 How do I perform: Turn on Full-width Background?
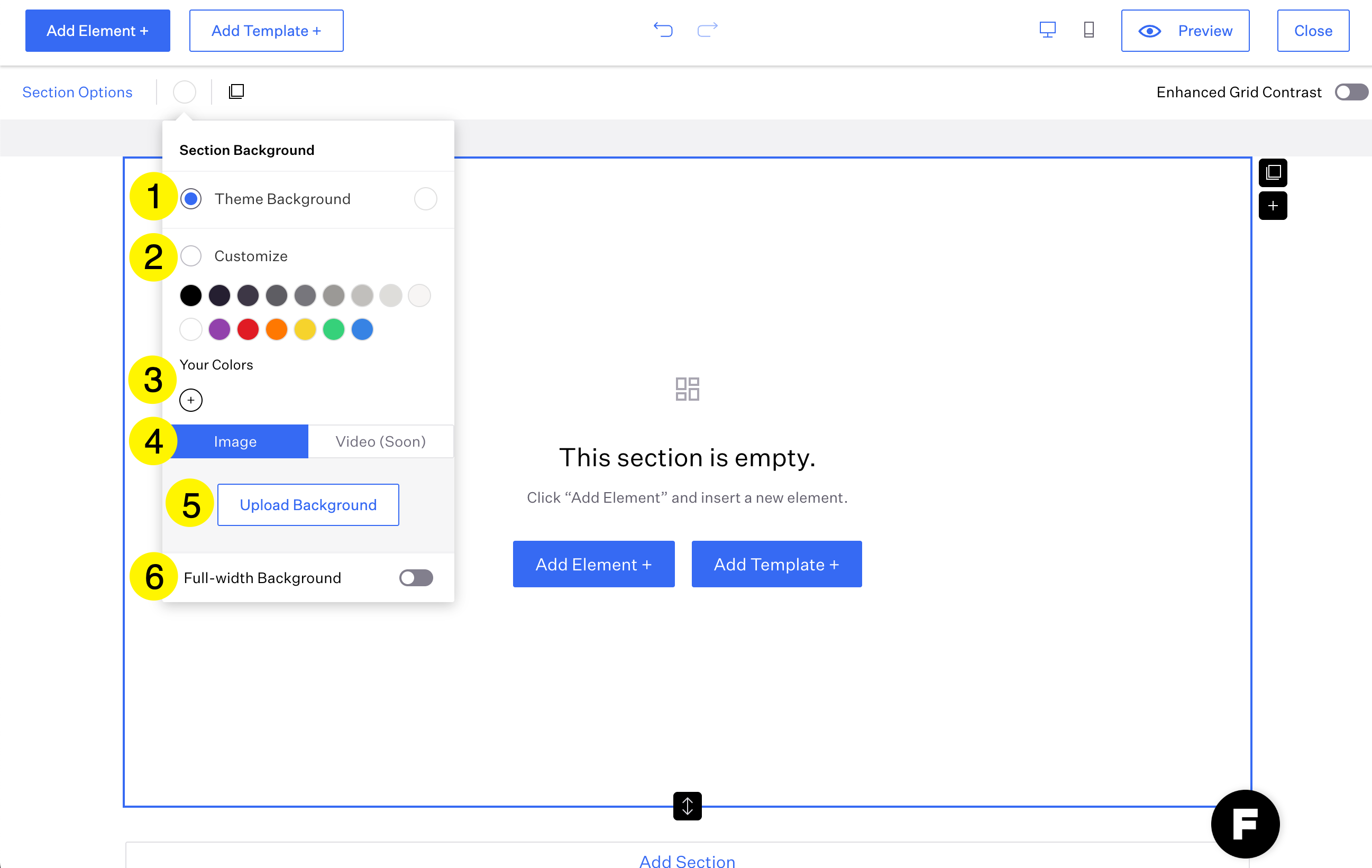pos(416,578)
